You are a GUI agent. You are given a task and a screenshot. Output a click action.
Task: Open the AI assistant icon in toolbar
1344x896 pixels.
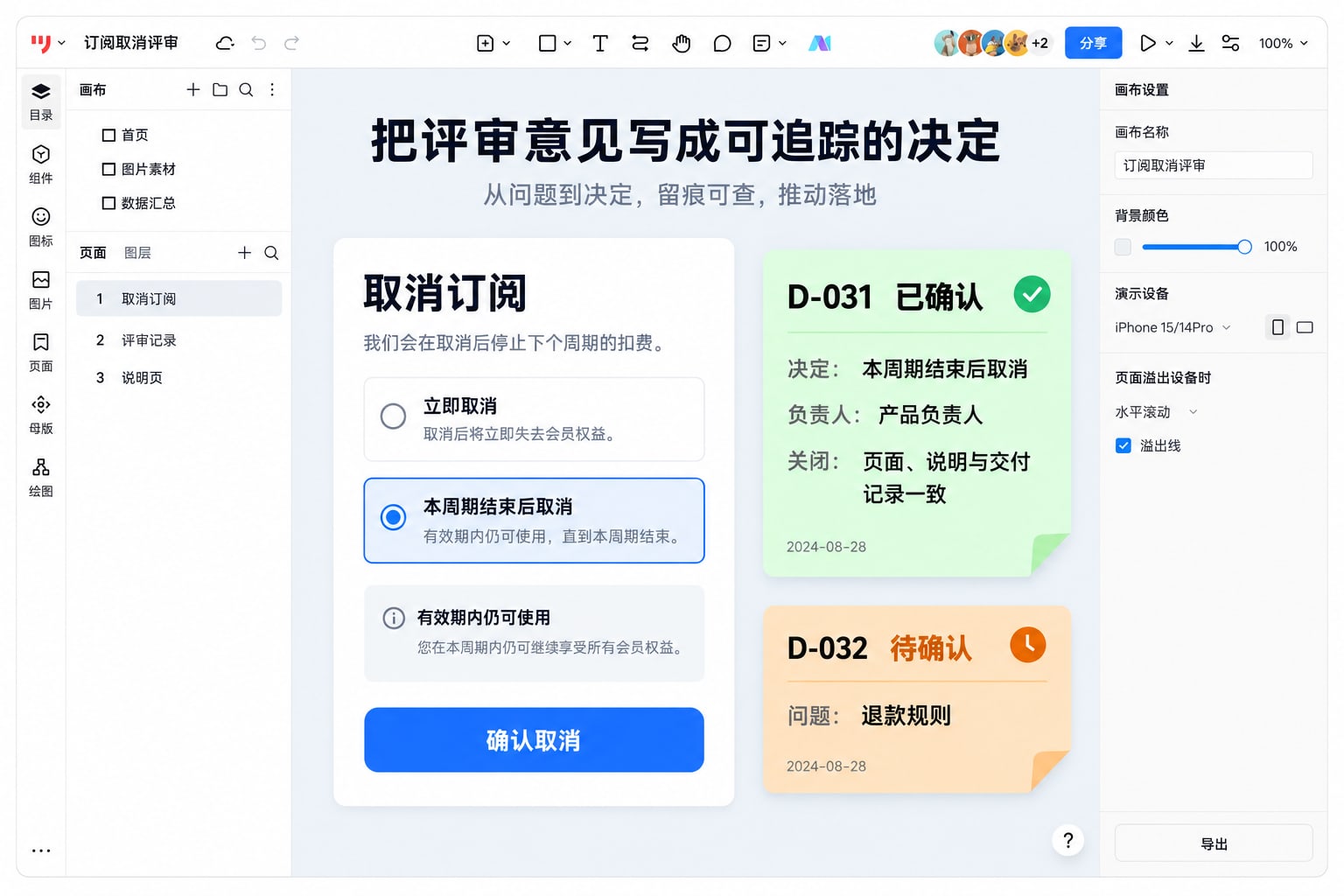pos(820,43)
